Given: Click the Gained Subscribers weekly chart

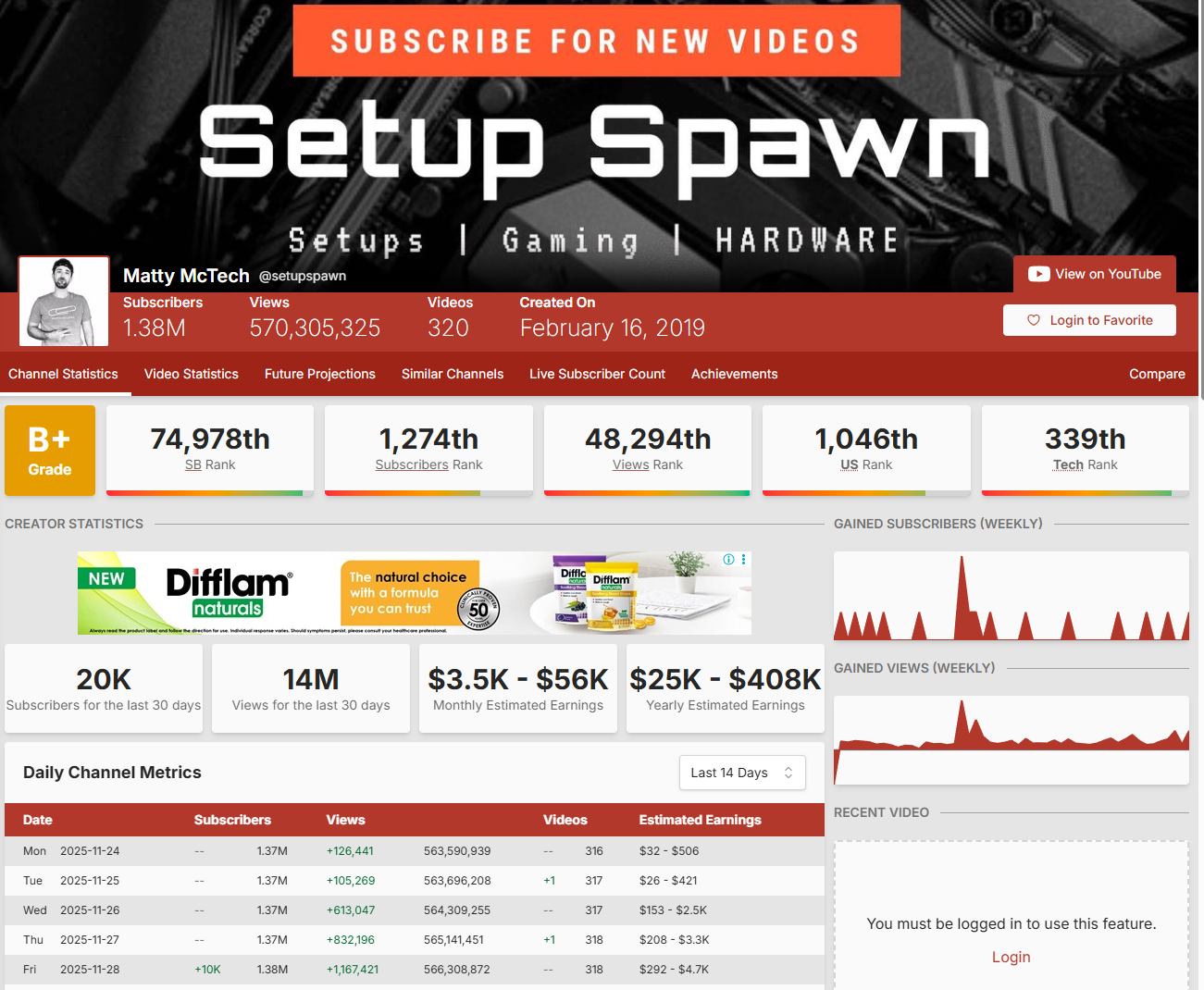Looking at the screenshot, I should tap(1011, 596).
